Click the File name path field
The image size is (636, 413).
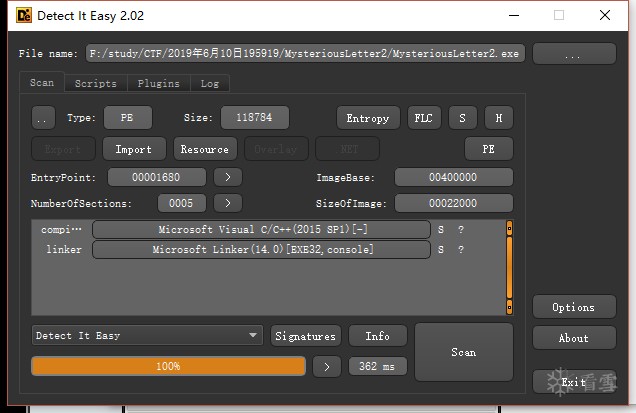point(305,53)
